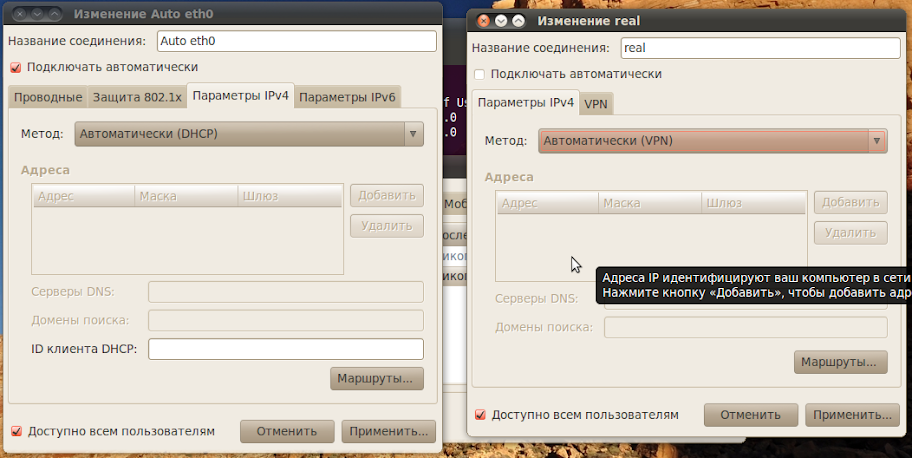Click 'Изменение Auto eth0' title bar text
Viewport: 912px width, 458px height.
[x=144, y=14]
